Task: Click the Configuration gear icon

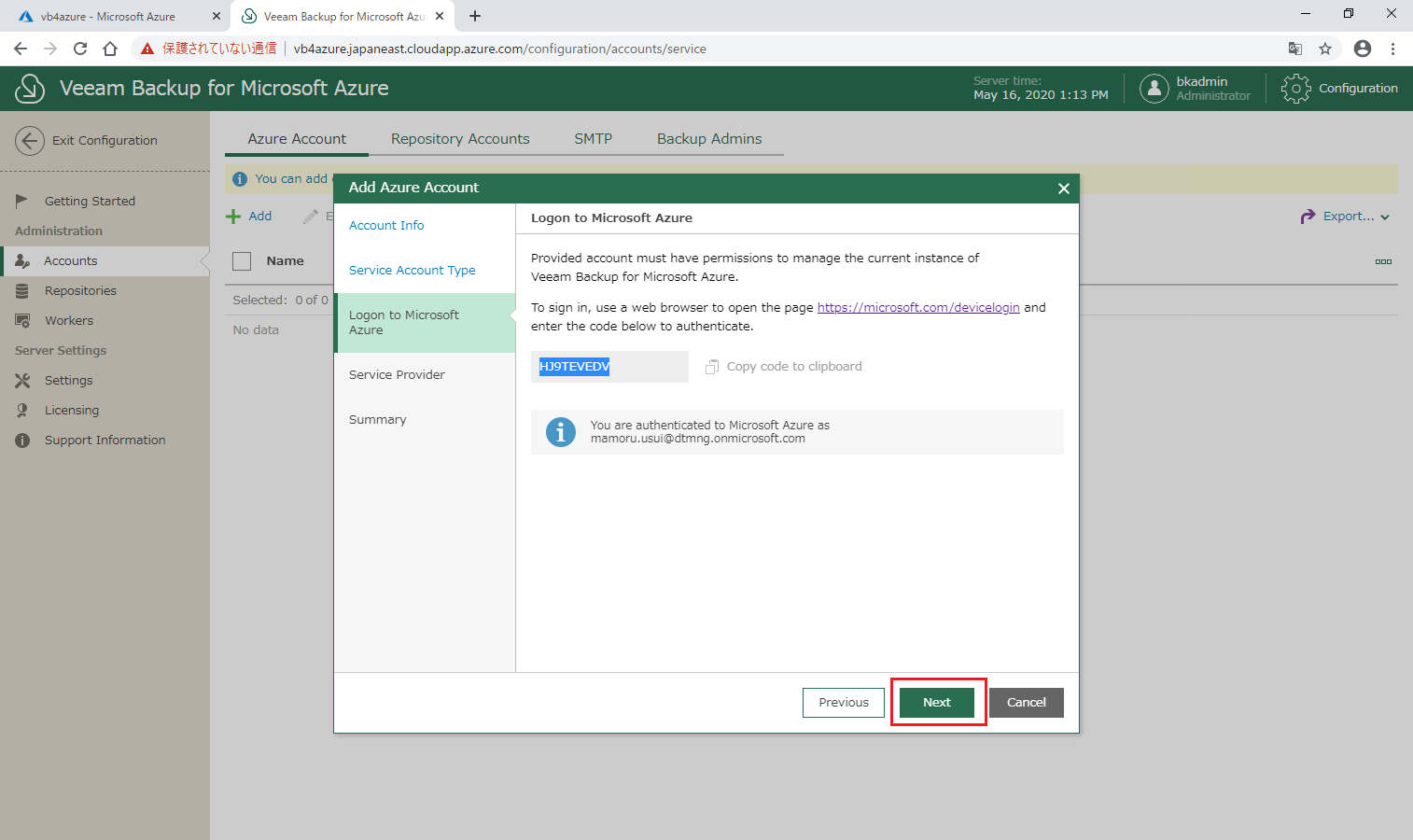Action: pyautogui.click(x=1296, y=89)
